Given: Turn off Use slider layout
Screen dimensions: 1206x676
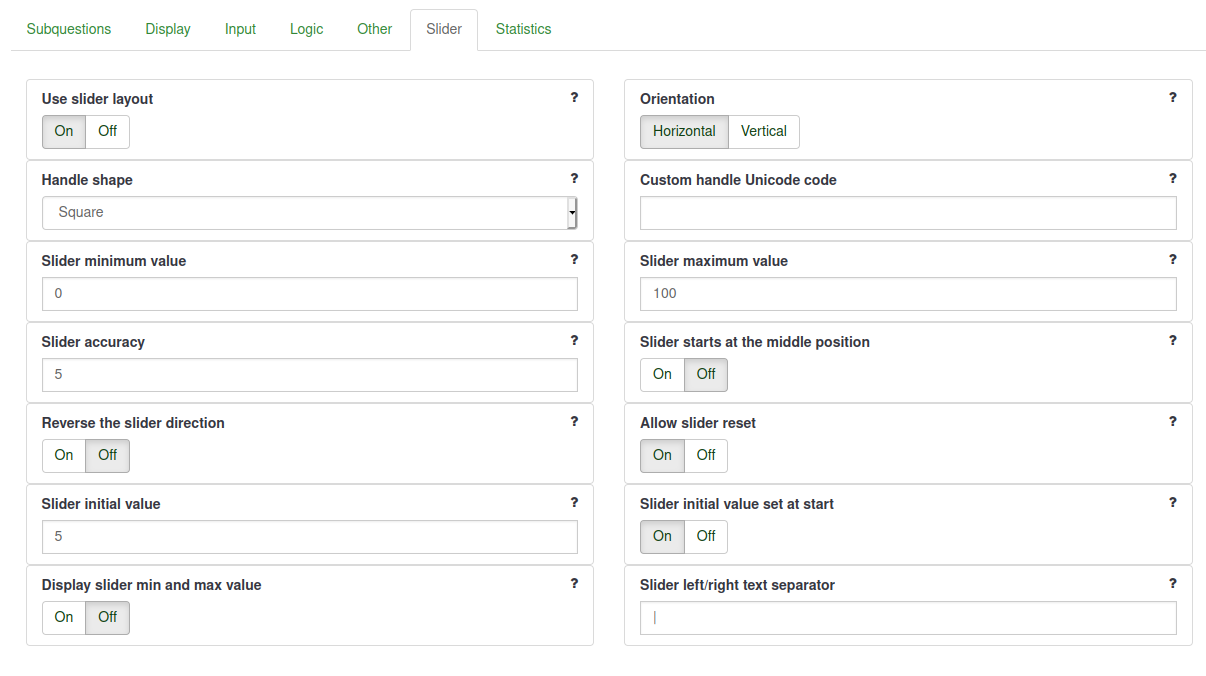Looking at the screenshot, I should click(x=107, y=131).
